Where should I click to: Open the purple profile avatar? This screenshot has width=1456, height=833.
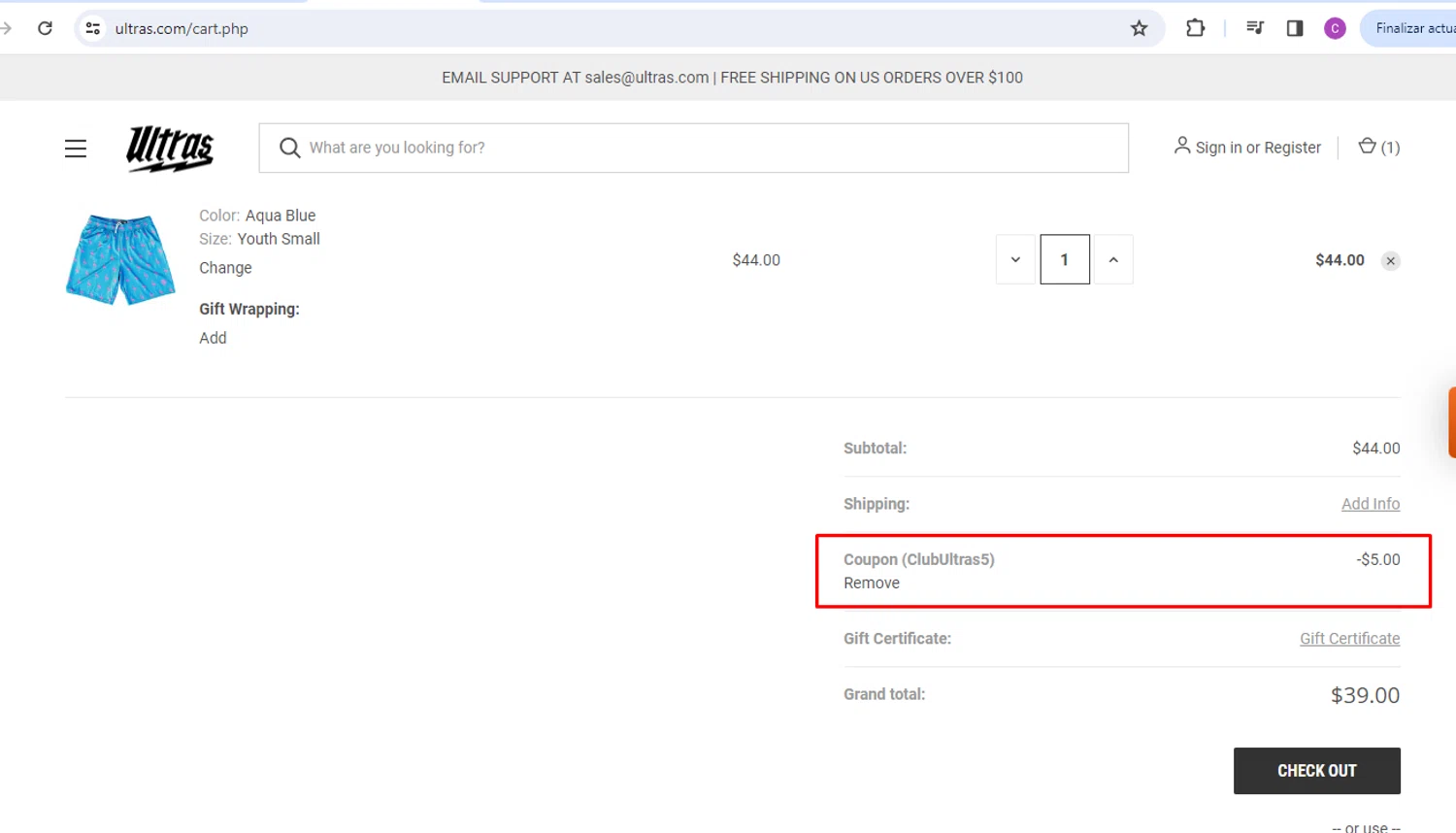pyautogui.click(x=1336, y=28)
